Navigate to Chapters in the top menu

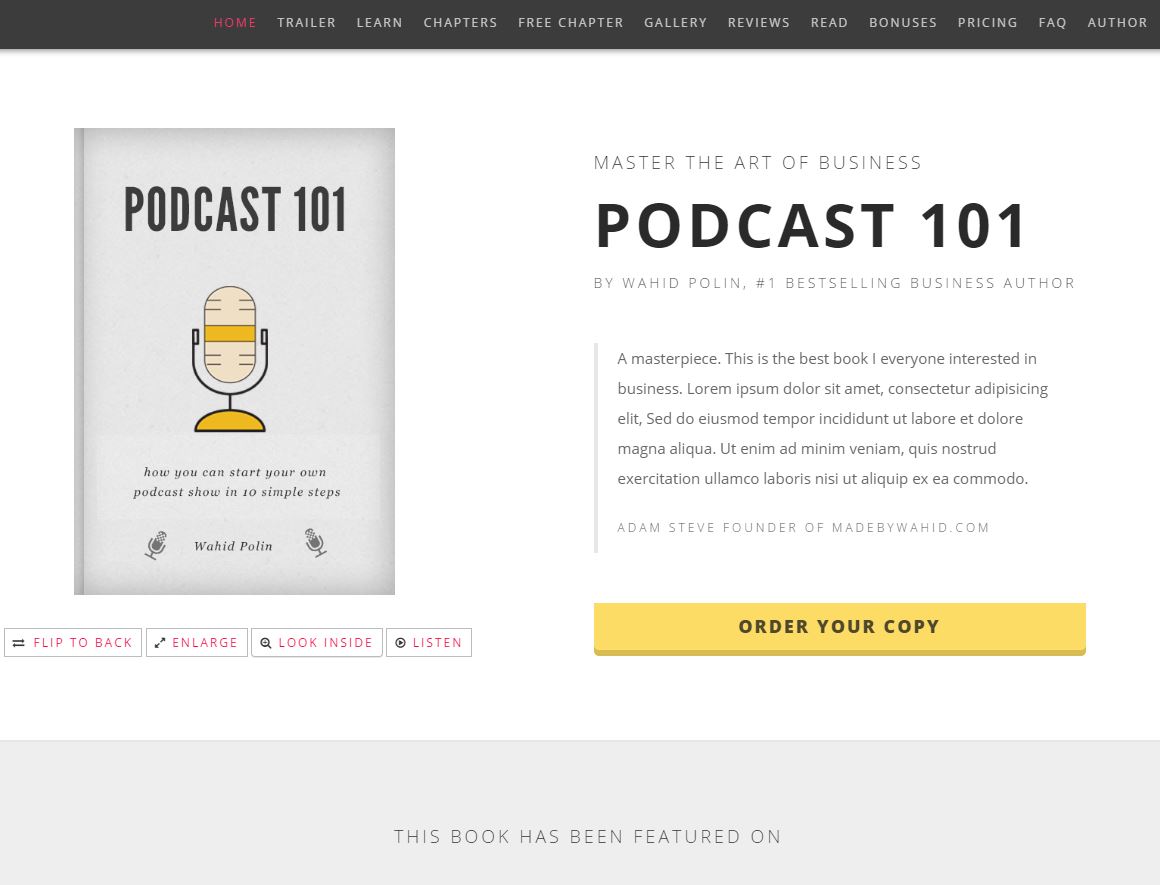coord(460,22)
